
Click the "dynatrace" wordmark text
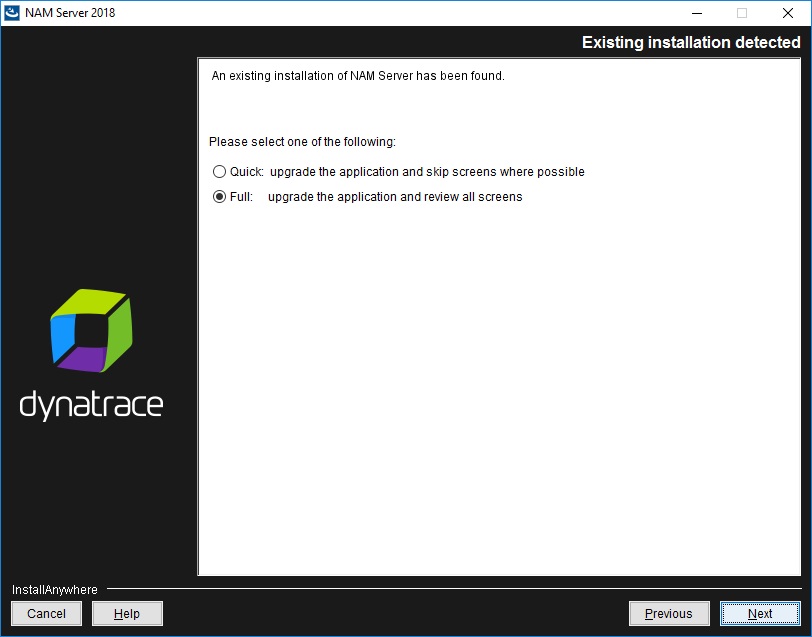91,405
